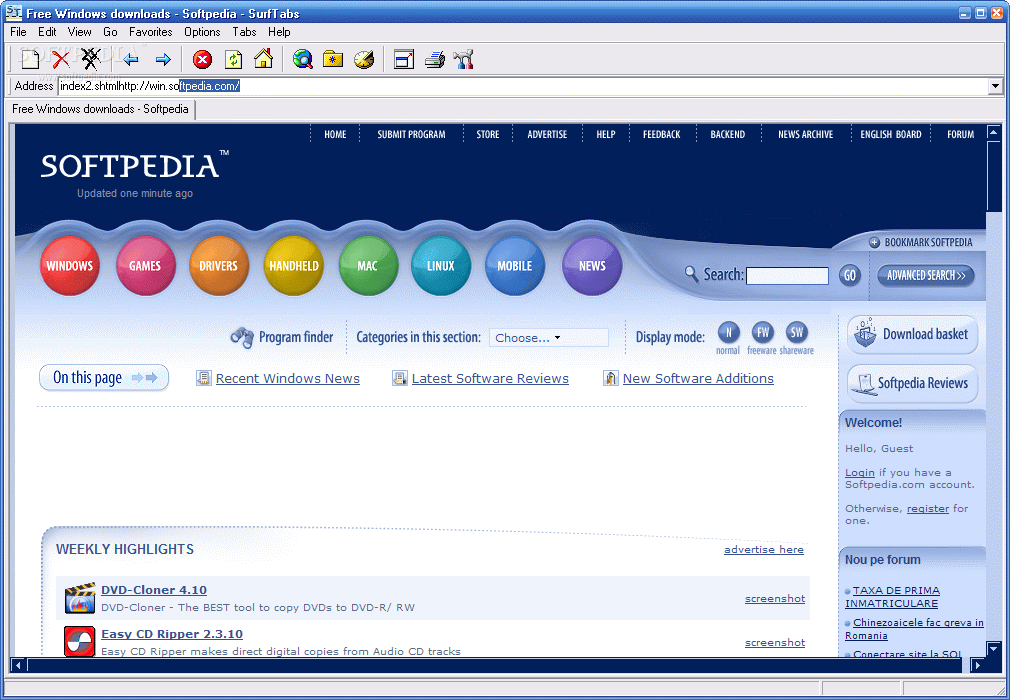Image resolution: width=1010 pixels, height=700 pixels.
Task: Open the home page via house icon
Action: (263, 59)
